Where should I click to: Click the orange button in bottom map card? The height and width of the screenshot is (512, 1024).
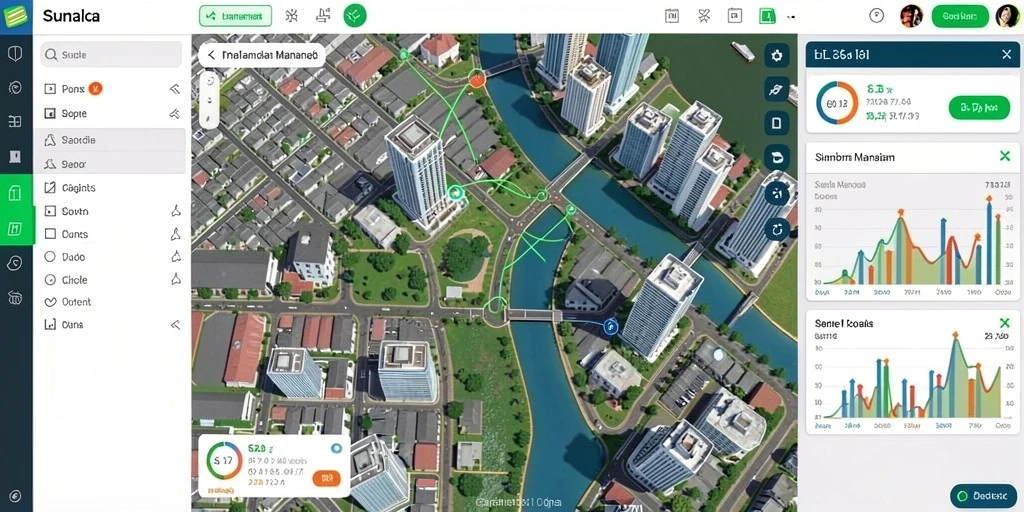coord(327,478)
